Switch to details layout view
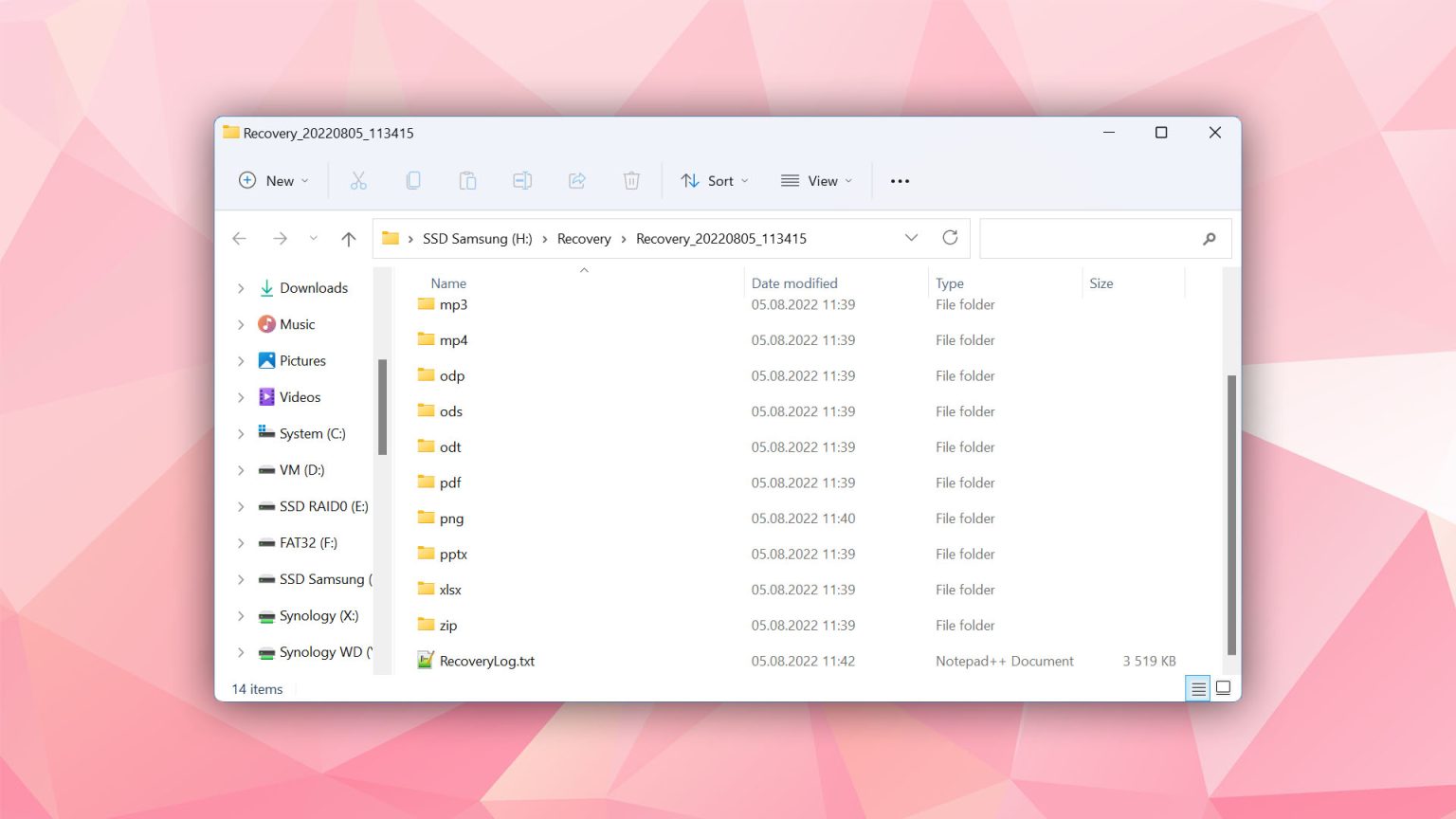This screenshot has height=819, width=1456. [1197, 688]
